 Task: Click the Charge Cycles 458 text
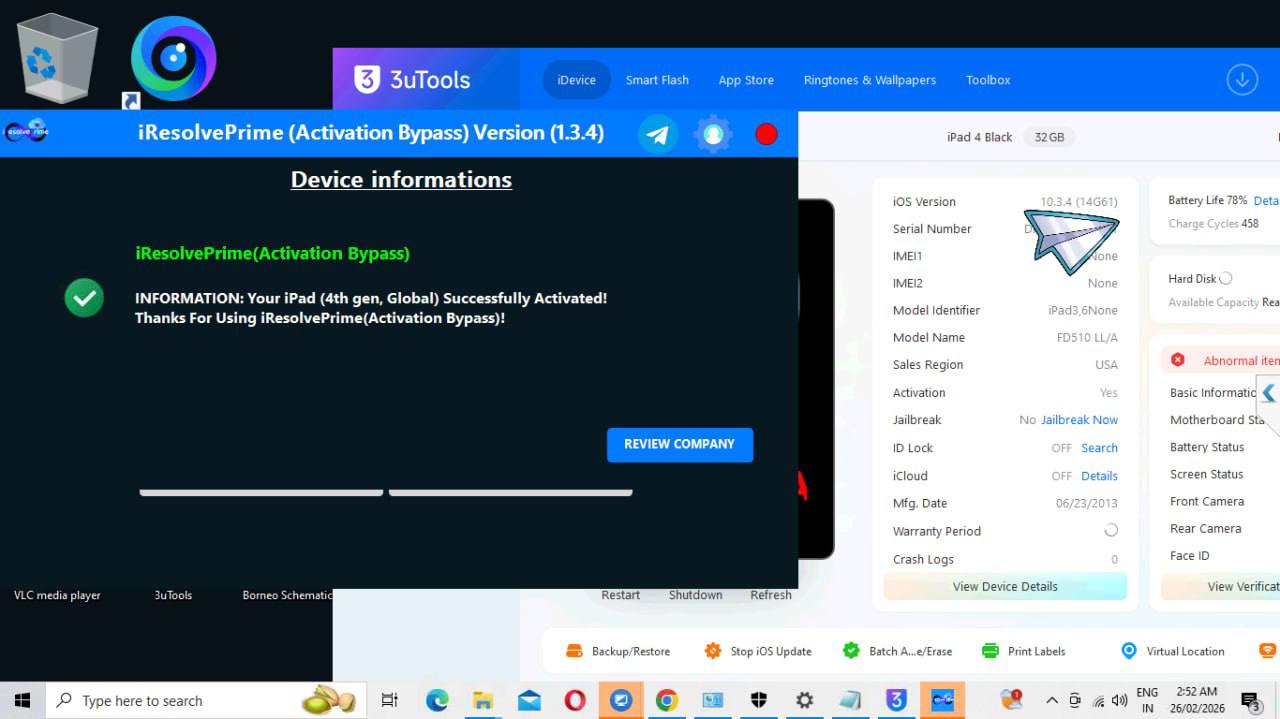(x=1213, y=224)
